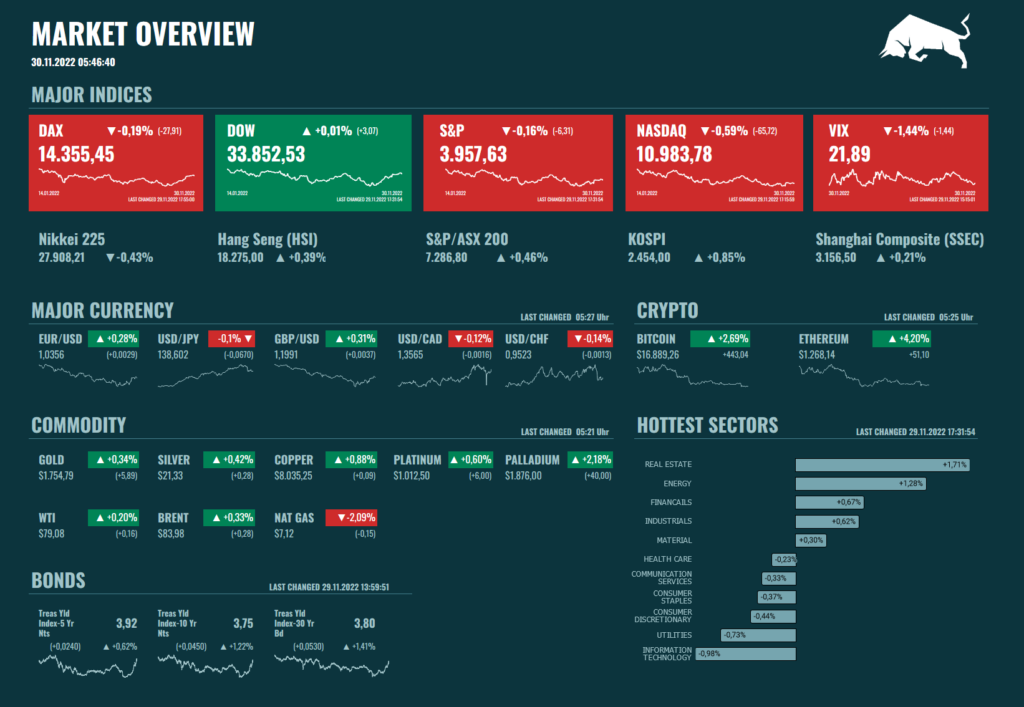The width and height of the screenshot is (1024, 707).
Task: Click the Utilities -0,73% sector bar
Action: click(759, 635)
